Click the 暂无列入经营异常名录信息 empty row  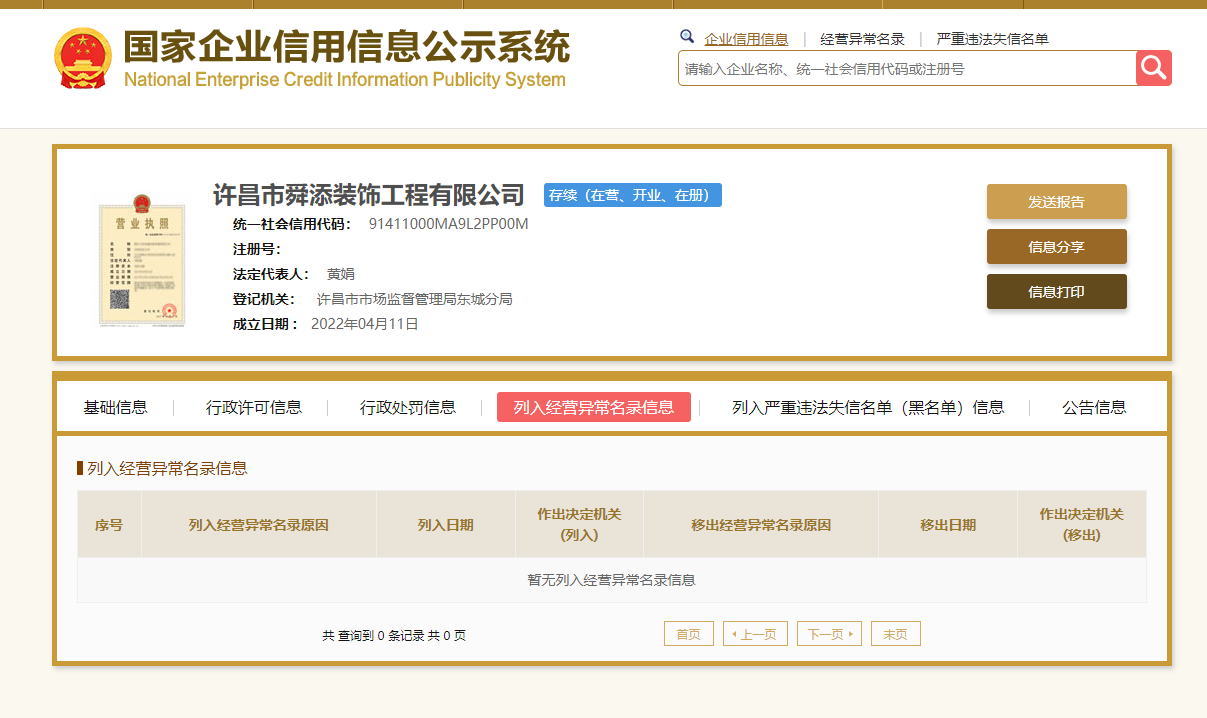612,580
